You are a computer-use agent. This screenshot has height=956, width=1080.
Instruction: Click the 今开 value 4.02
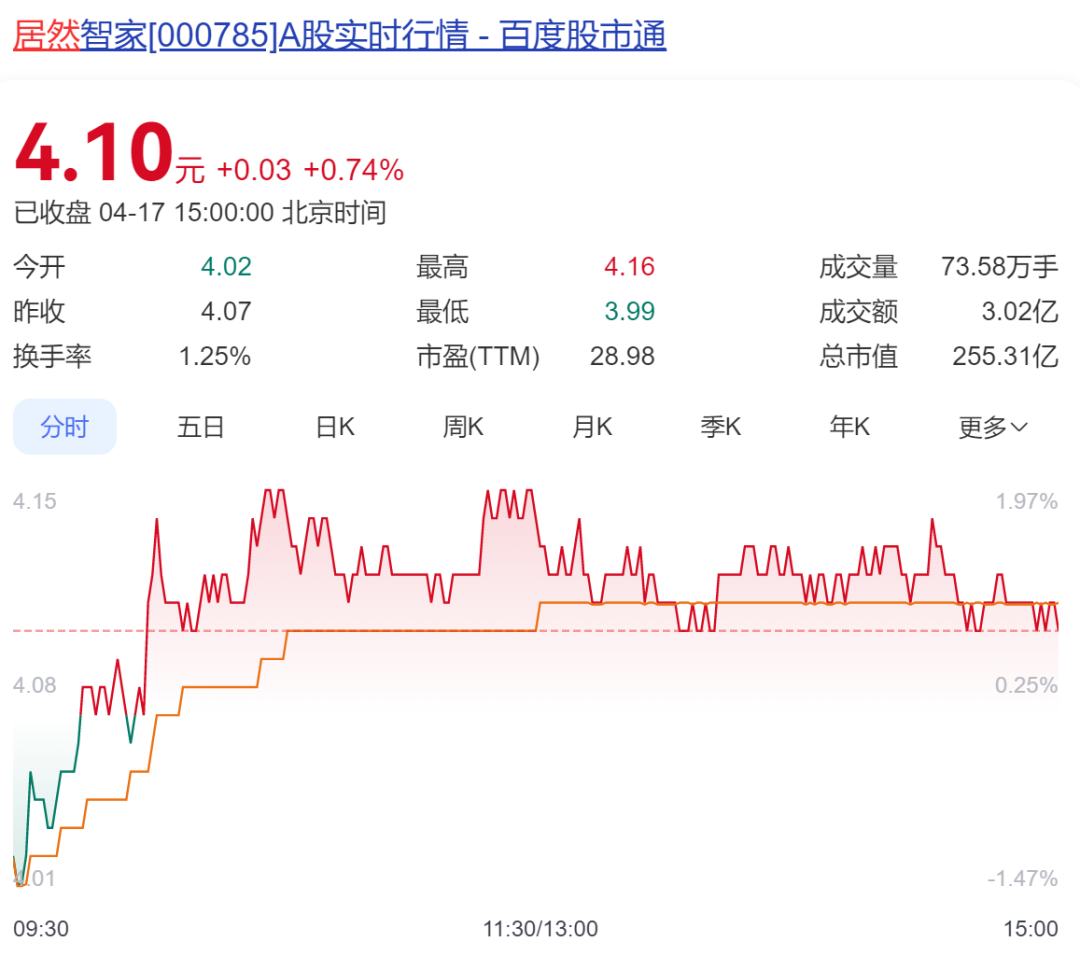(226, 267)
